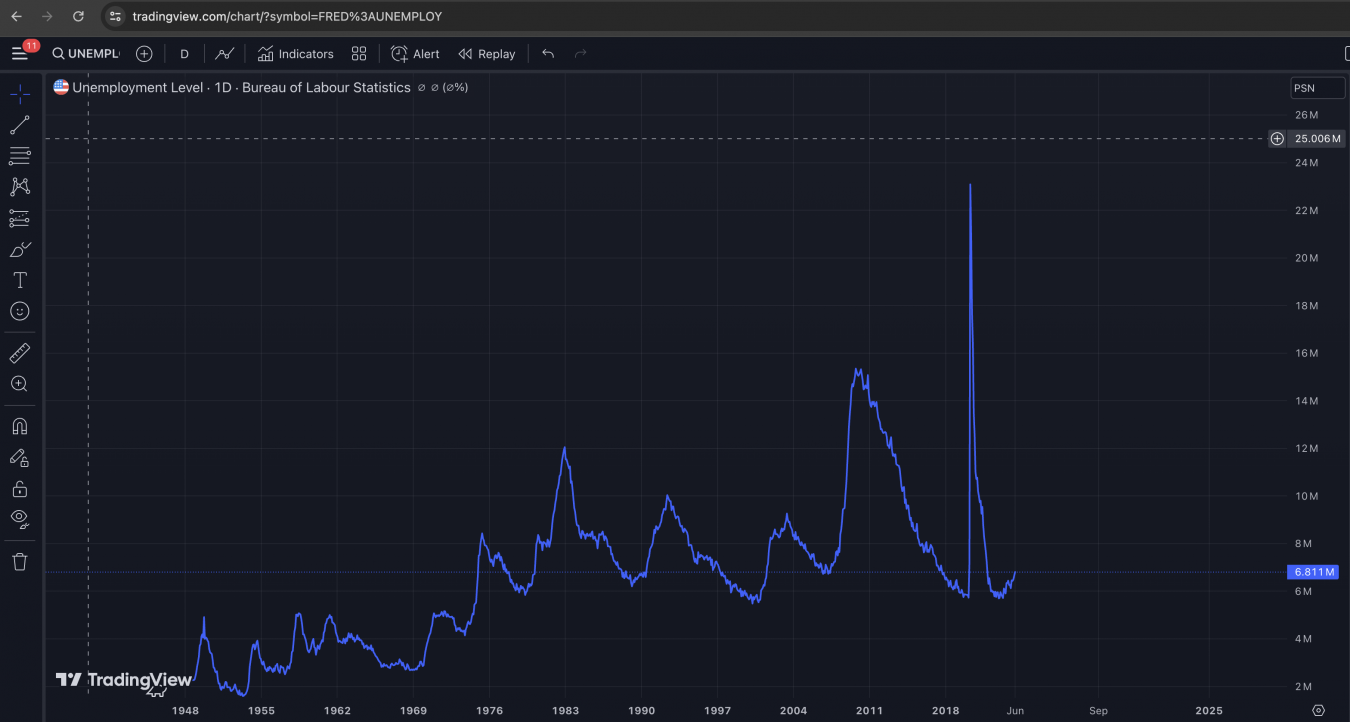This screenshot has height=722, width=1350.
Task: Click the add symbol plus icon beside the symbol search
Action: (144, 54)
